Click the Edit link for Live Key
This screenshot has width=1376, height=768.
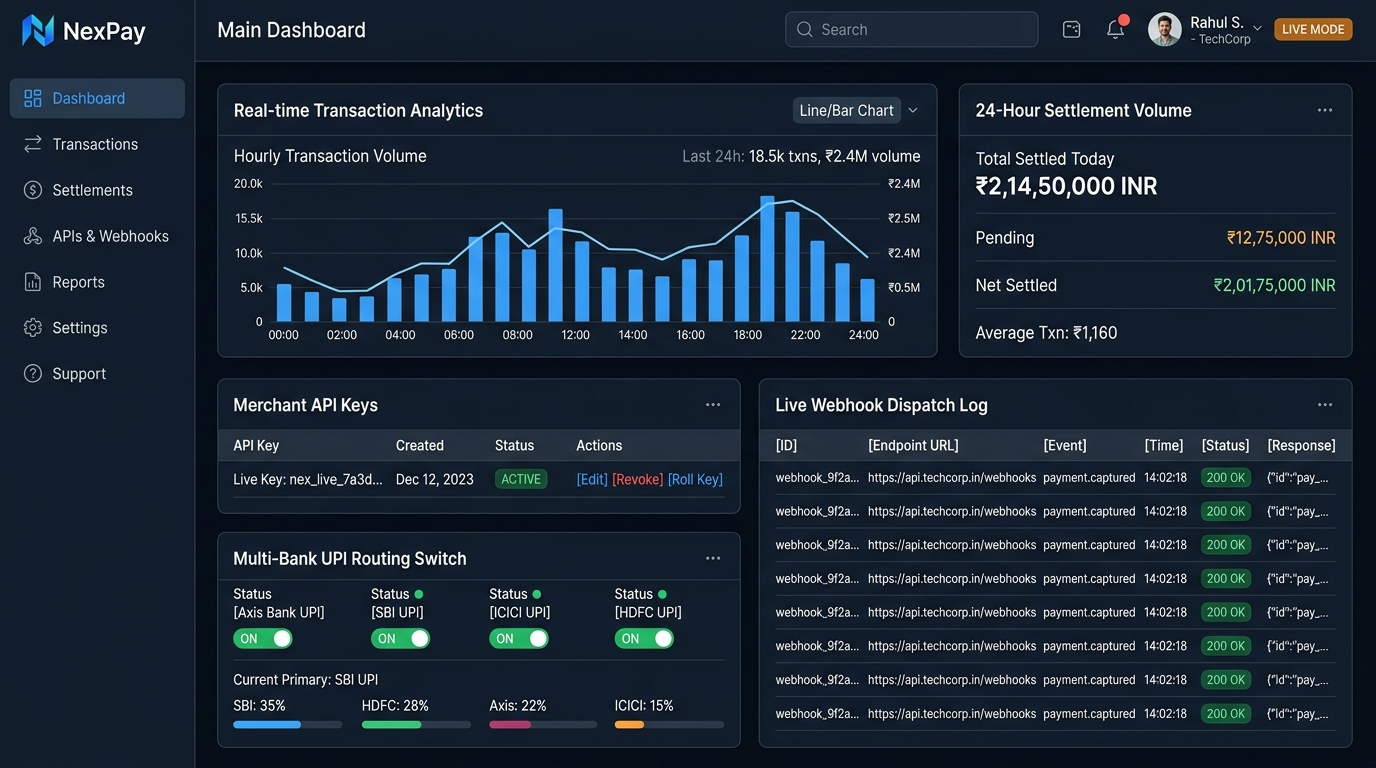click(x=592, y=479)
